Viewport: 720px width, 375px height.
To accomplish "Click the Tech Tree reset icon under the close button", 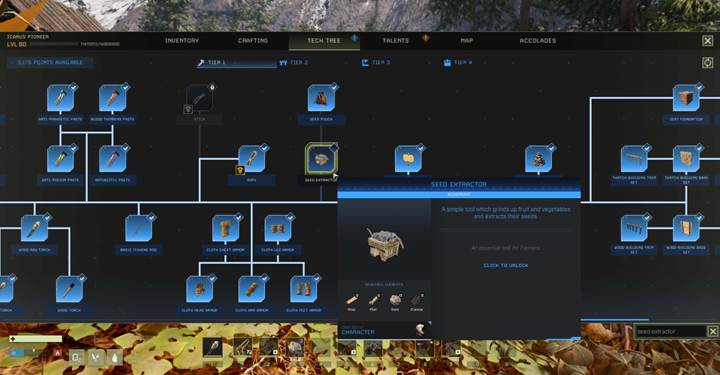I will click(708, 62).
